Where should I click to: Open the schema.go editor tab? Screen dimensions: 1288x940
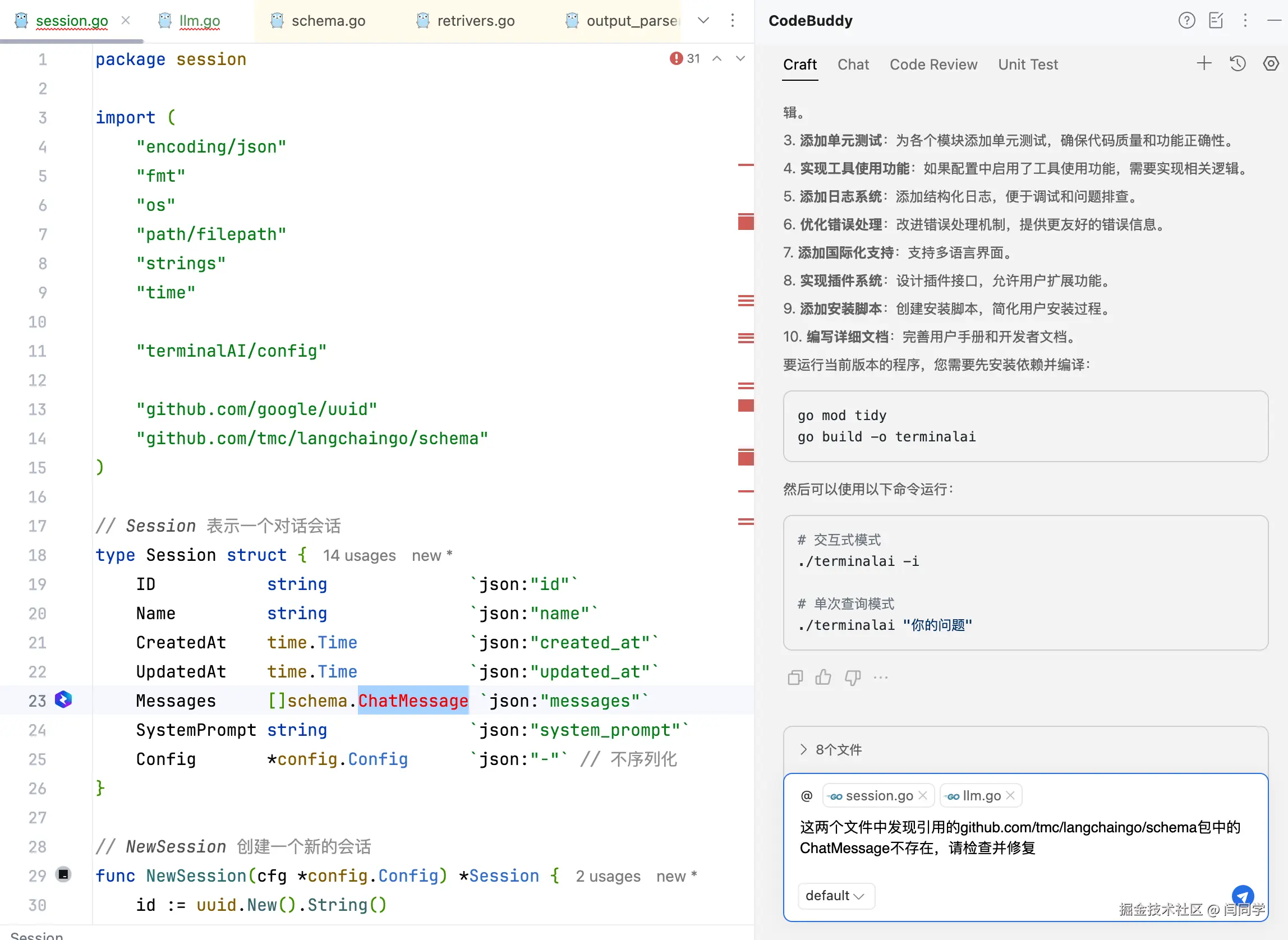[328, 21]
